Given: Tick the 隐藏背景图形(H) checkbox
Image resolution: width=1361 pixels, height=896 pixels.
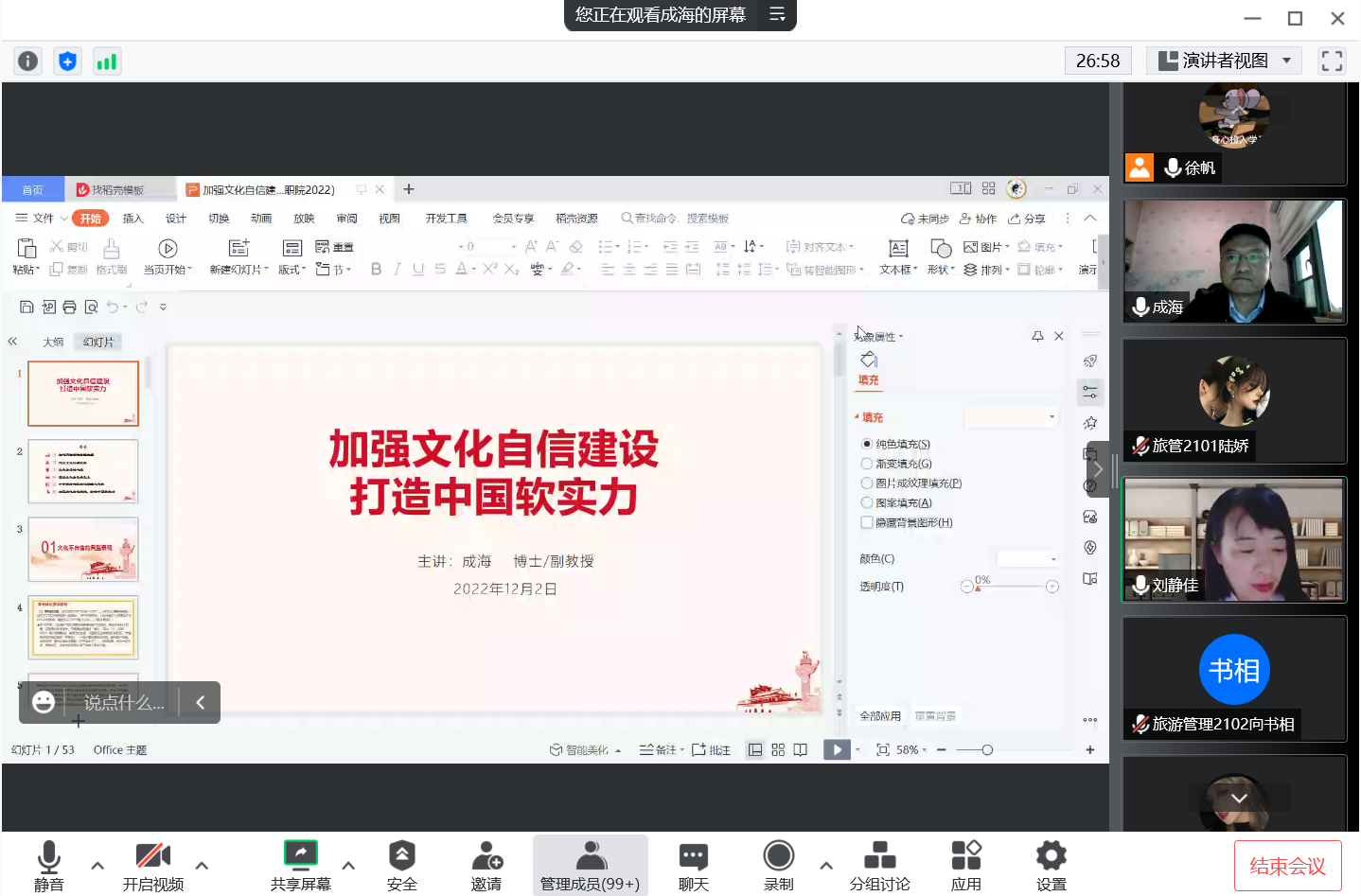Looking at the screenshot, I should tap(867, 522).
